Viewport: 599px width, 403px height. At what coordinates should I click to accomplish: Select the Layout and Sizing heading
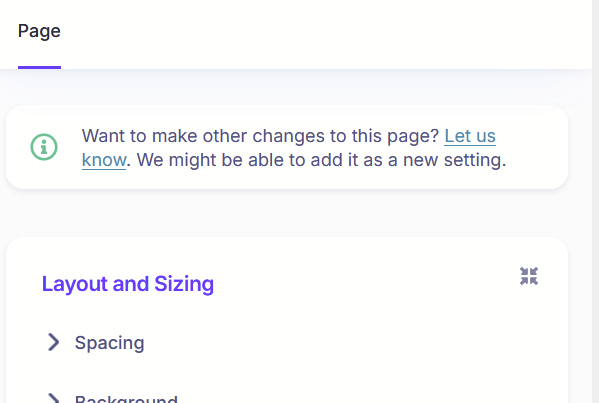pos(128,284)
